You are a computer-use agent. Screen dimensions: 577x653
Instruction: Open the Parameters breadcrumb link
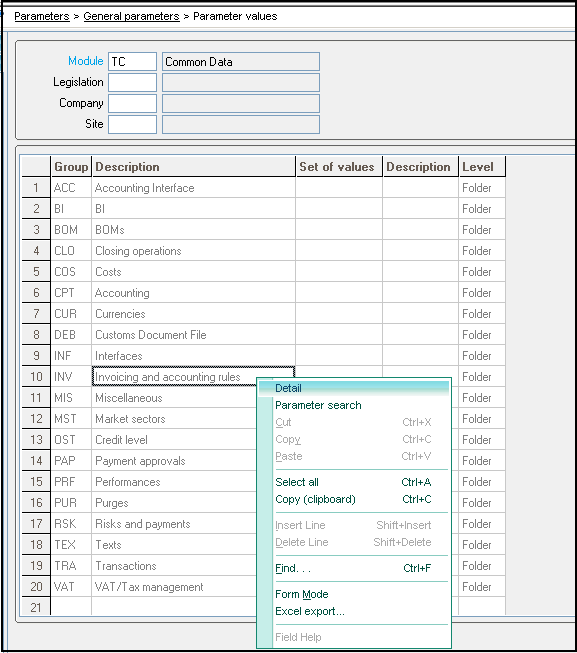(x=42, y=16)
